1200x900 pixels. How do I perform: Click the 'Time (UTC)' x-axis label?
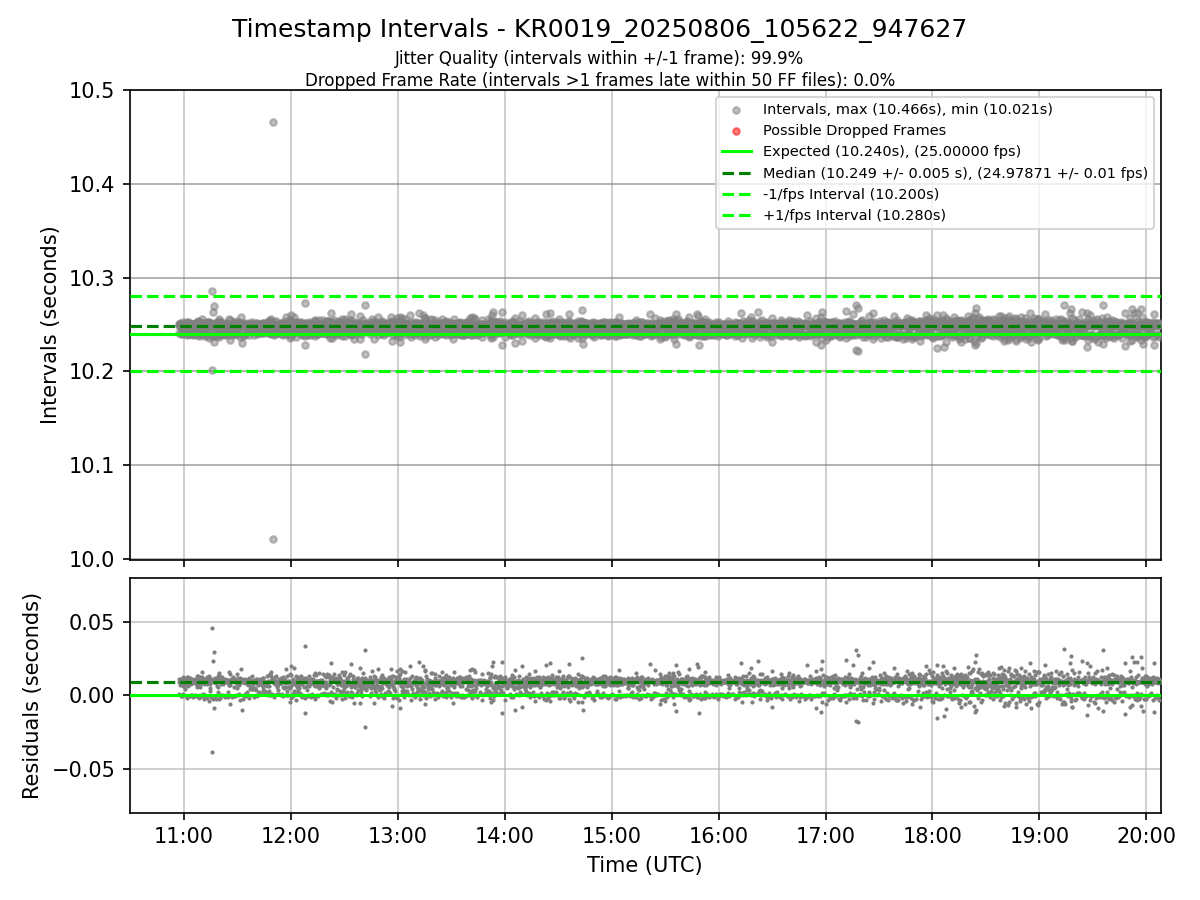[644, 864]
